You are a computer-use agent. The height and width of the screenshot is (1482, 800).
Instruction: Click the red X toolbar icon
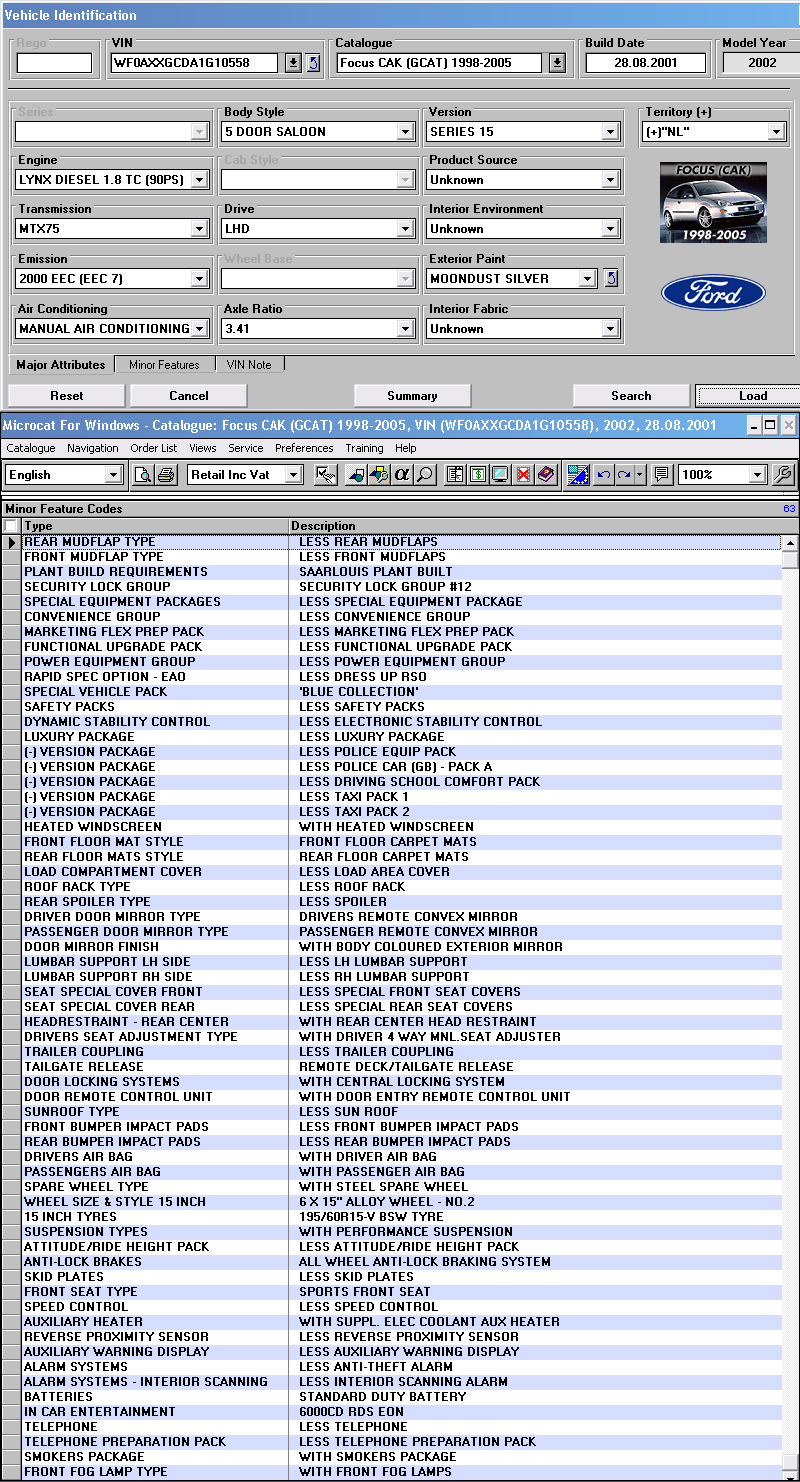[x=523, y=475]
